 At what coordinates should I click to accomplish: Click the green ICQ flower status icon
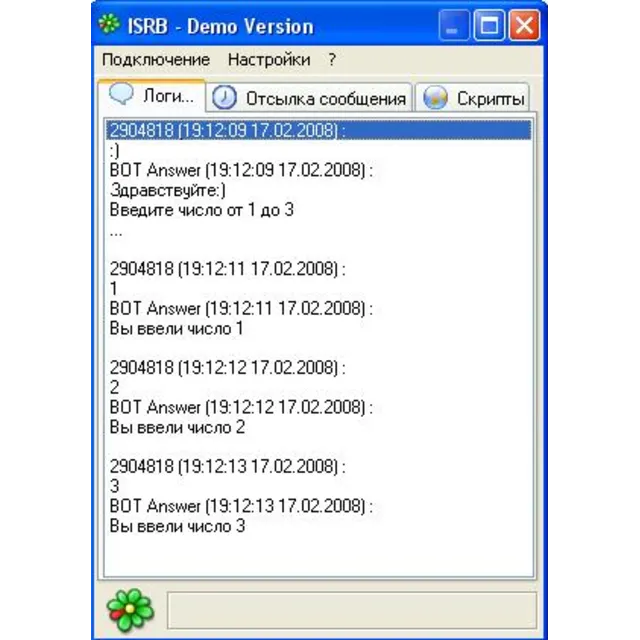[x=130, y=609]
